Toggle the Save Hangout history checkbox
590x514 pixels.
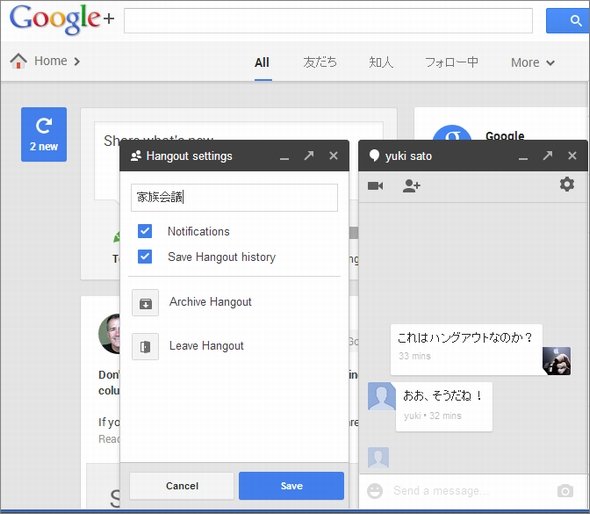[x=145, y=257]
